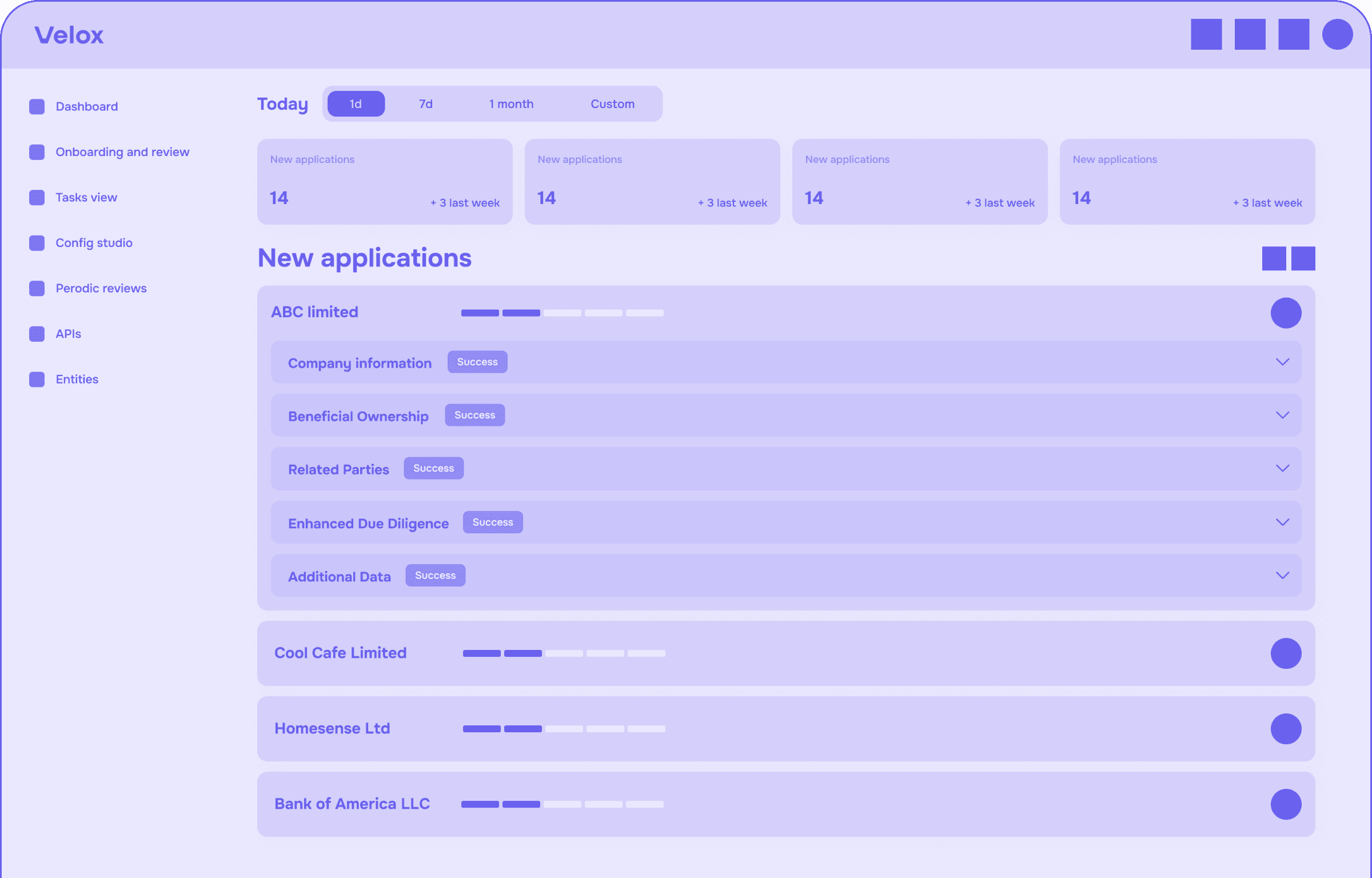The width and height of the screenshot is (1372, 878).
Task: Click Bank of America LLC progress bar
Action: click(x=562, y=804)
